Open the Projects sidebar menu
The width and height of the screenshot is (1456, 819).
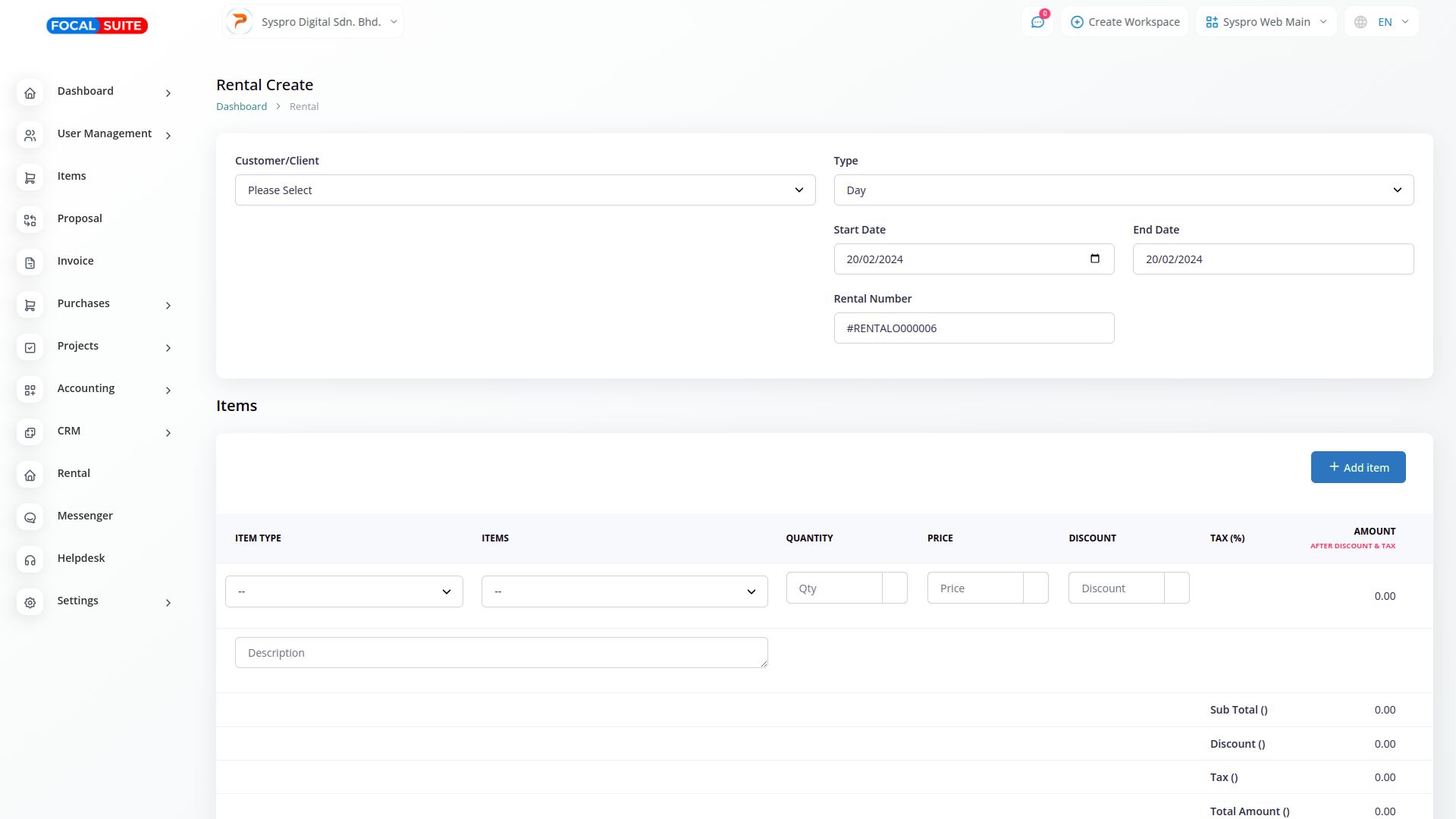tap(78, 346)
